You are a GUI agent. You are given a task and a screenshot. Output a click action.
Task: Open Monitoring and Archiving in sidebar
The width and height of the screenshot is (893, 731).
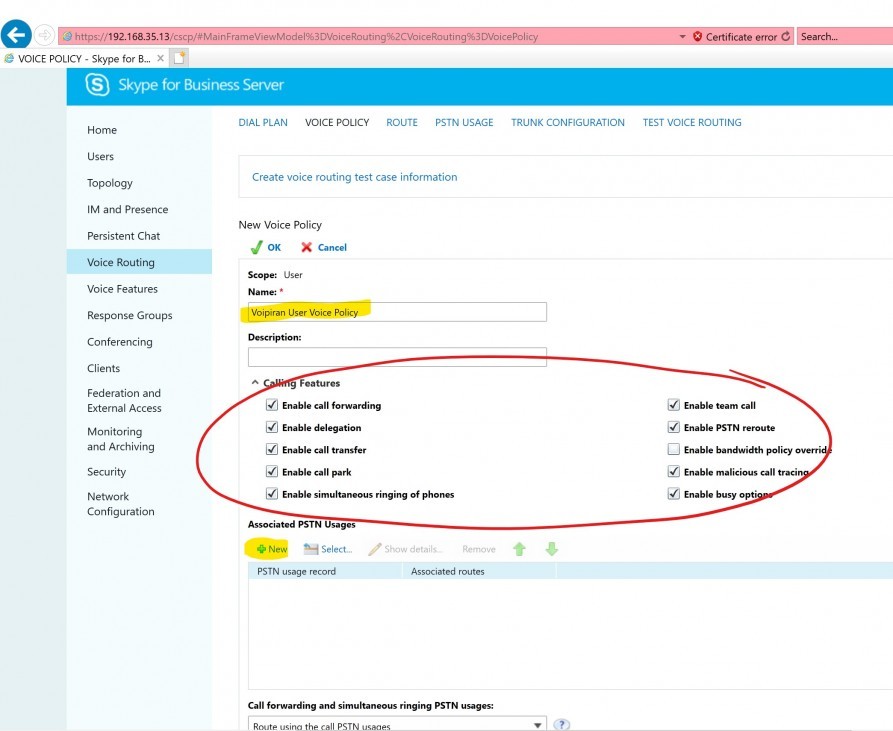[x=121, y=439]
